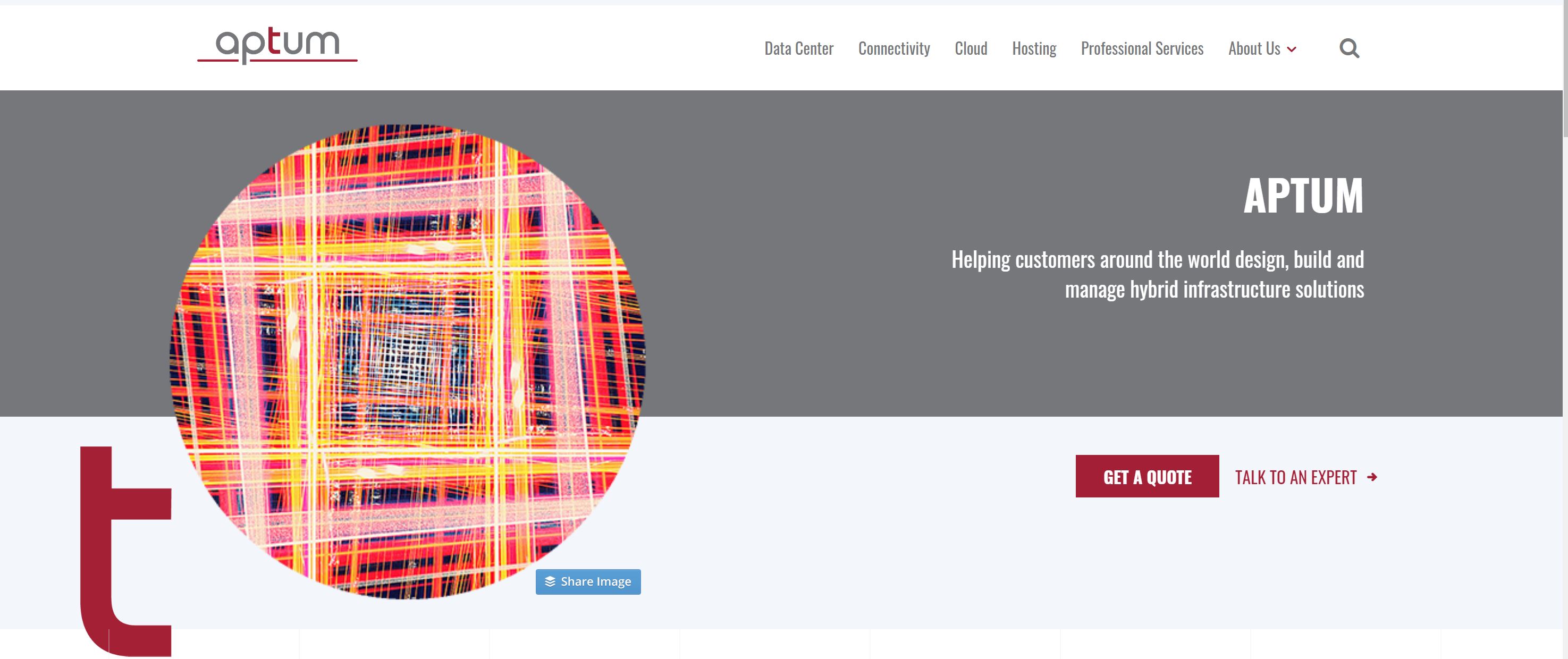Click the APTUM hero heading

pos(1303,196)
